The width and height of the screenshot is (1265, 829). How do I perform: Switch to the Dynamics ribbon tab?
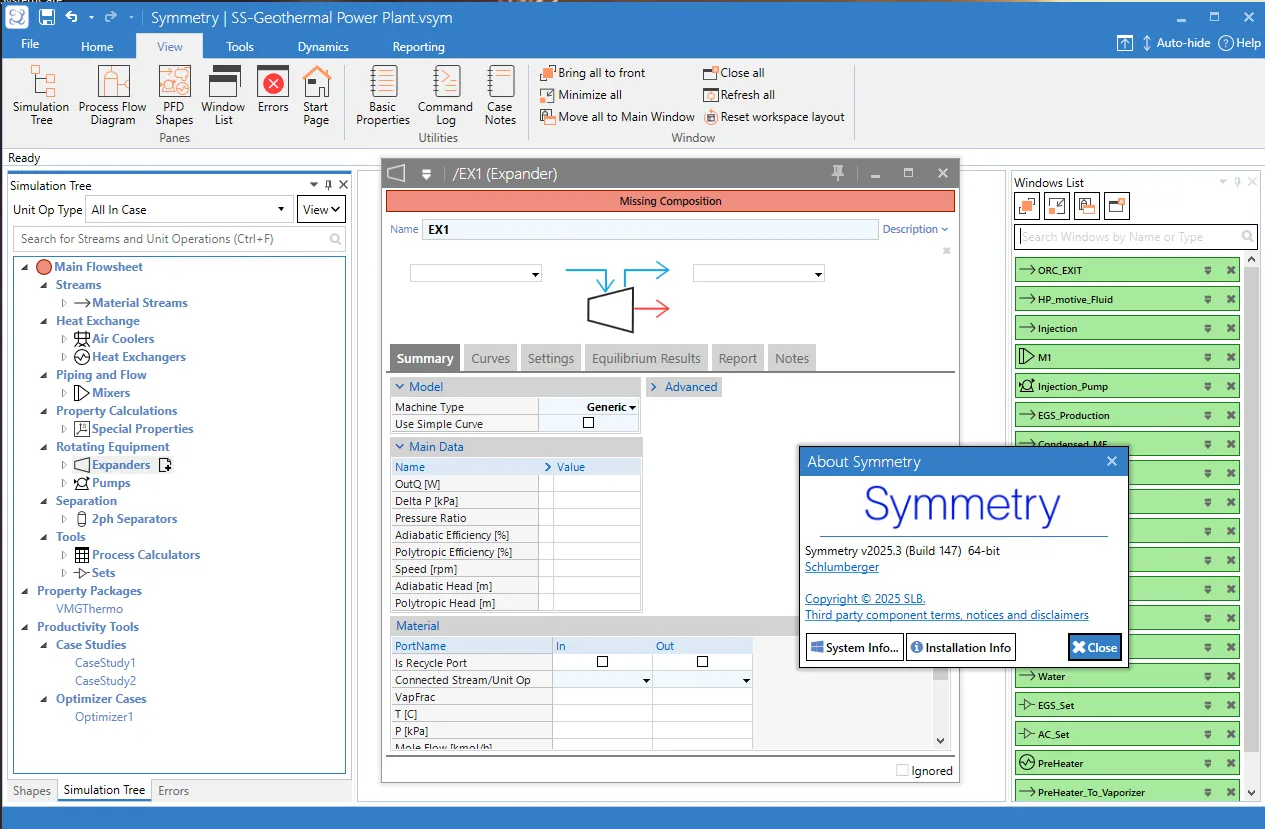click(x=323, y=47)
